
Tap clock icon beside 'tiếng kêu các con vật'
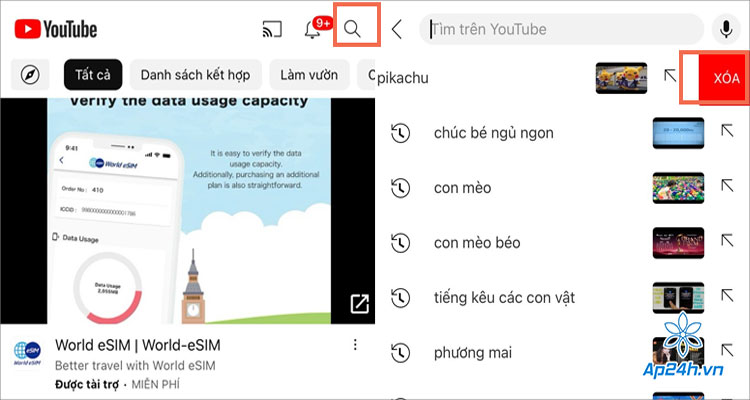click(400, 298)
